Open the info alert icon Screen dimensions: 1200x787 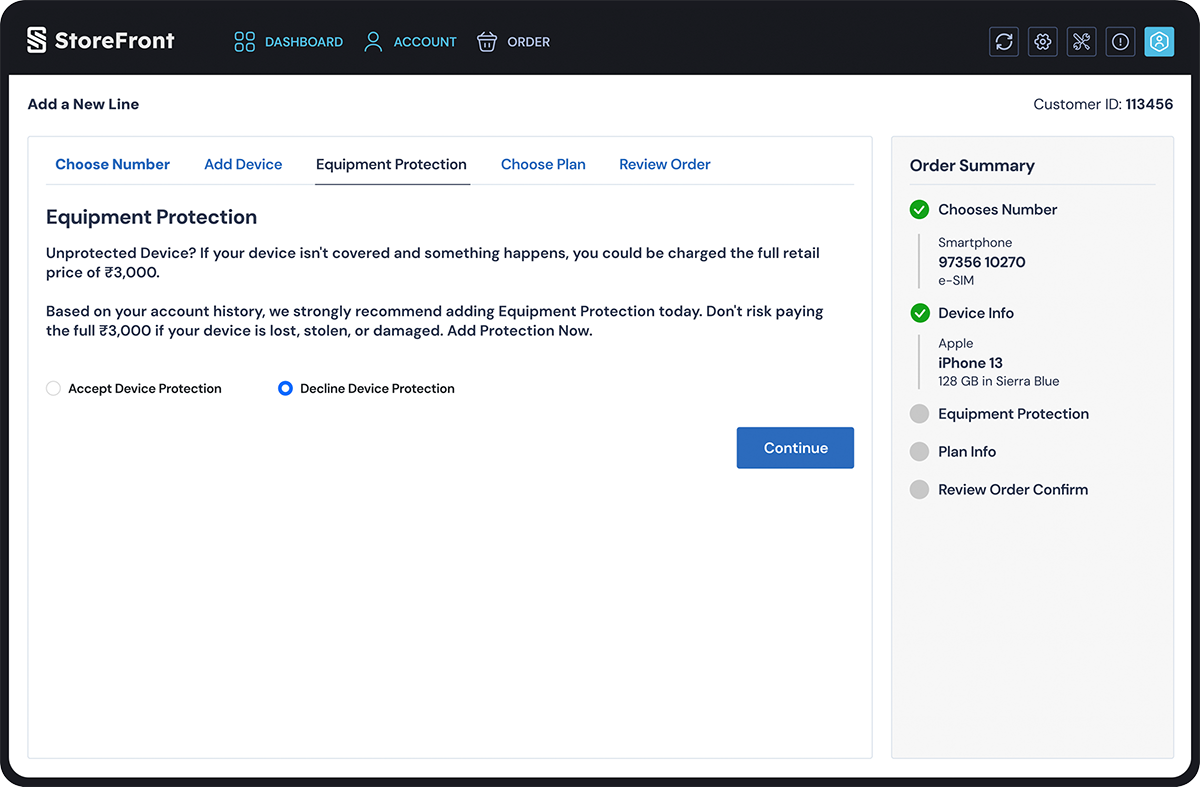point(1120,42)
